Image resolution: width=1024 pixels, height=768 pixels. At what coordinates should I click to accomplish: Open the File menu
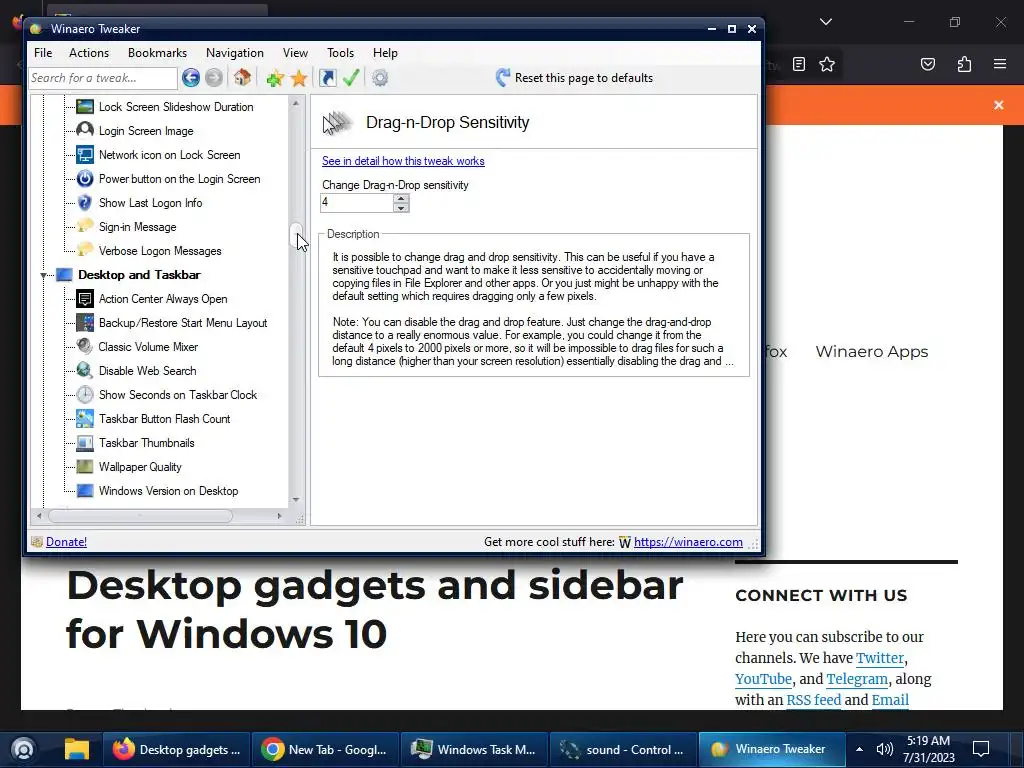tap(43, 53)
